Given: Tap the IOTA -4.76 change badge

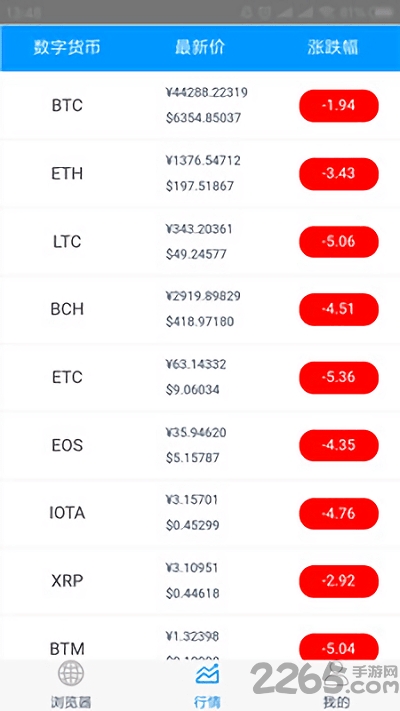Looking at the screenshot, I should [338, 513].
